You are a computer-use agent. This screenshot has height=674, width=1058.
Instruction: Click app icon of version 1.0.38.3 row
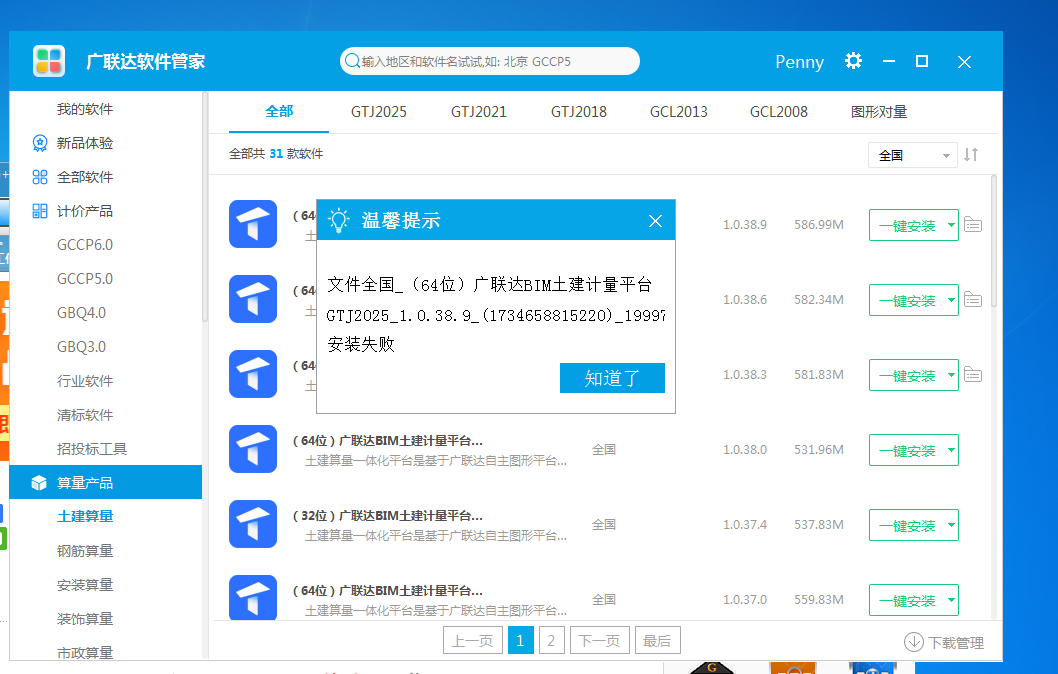click(x=253, y=374)
